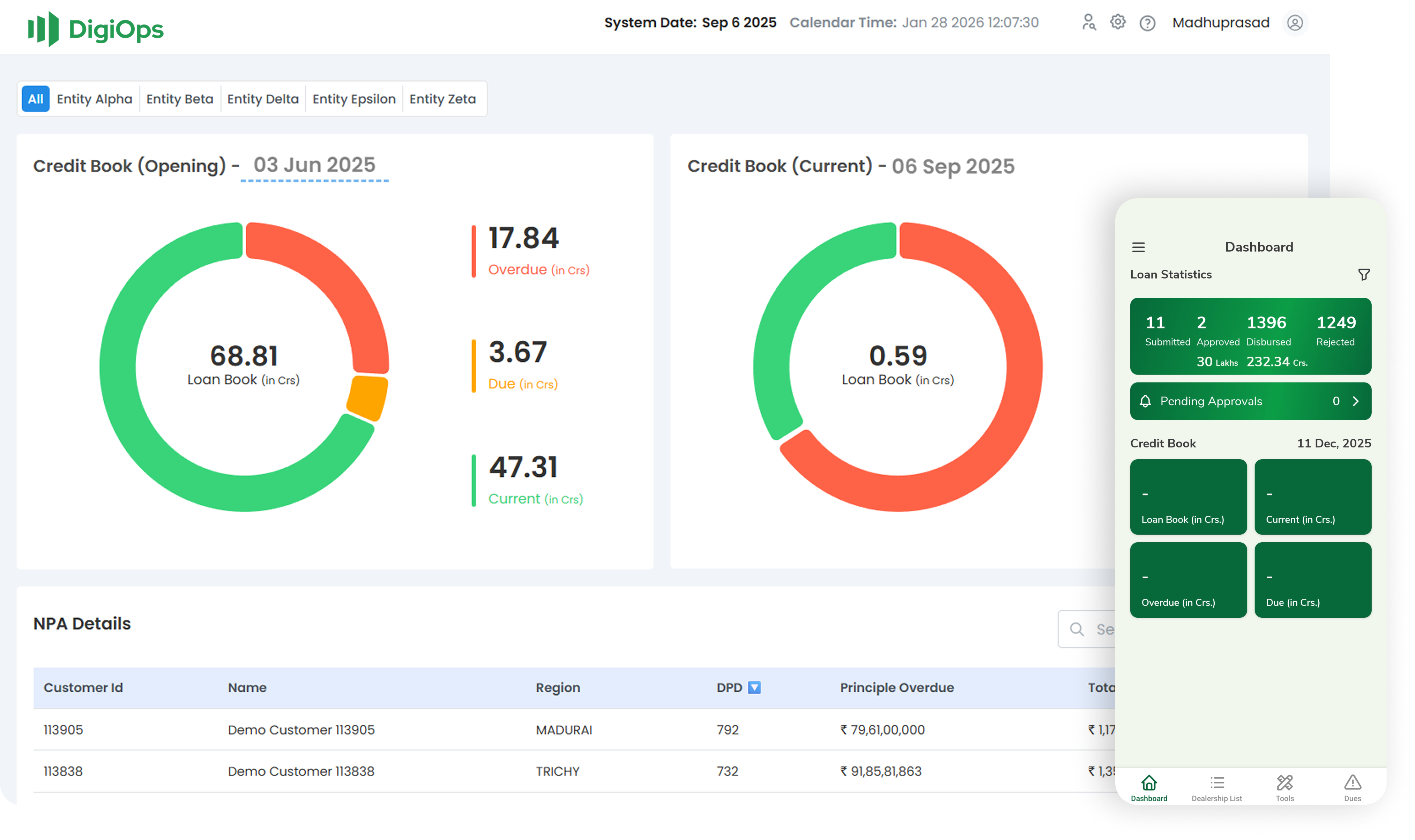
Task: Click the help question mark icon
Action: coord(1148,23)
